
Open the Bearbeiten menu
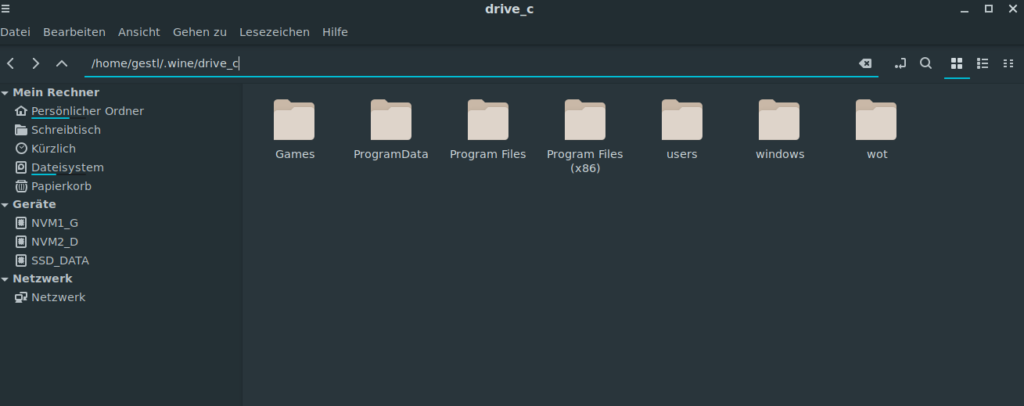pos(74,32)
